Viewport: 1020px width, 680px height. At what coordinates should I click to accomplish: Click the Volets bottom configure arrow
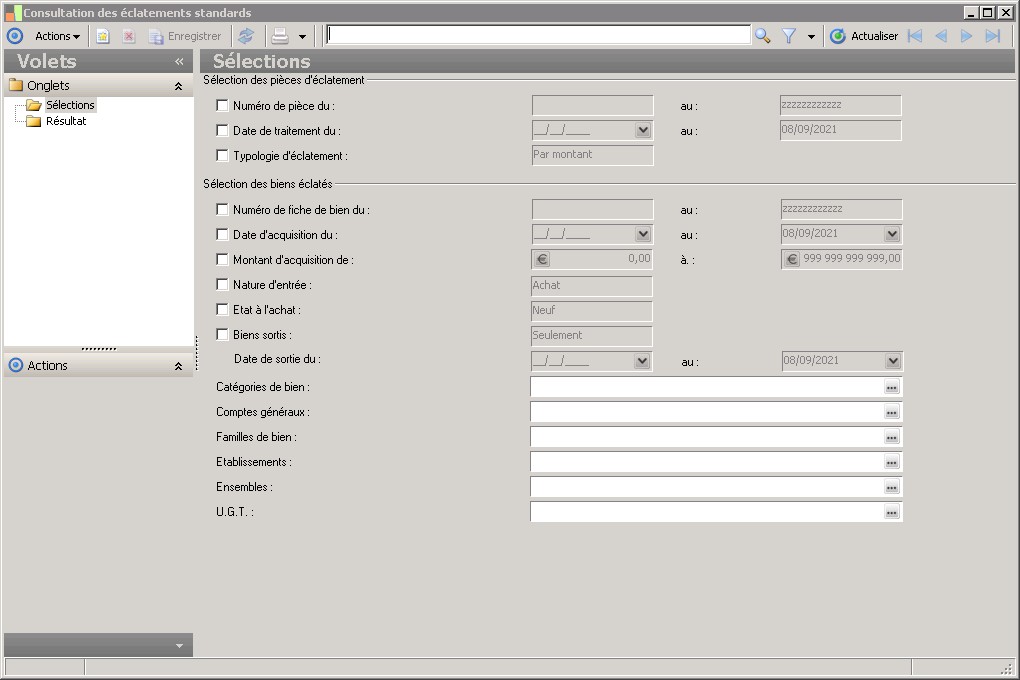tap(180, 646)
